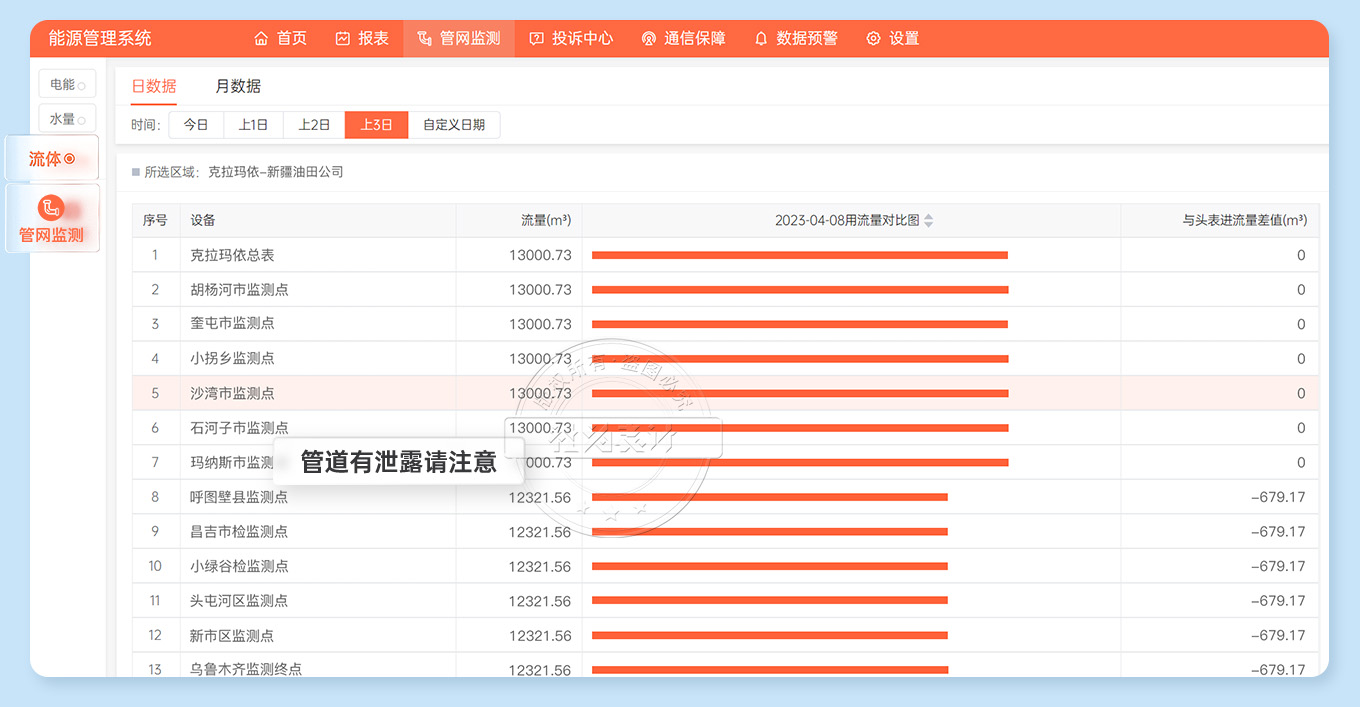Sort by the flow comparison column arrows
This screenshot has height=707, width=1360.
pos(928,221)
